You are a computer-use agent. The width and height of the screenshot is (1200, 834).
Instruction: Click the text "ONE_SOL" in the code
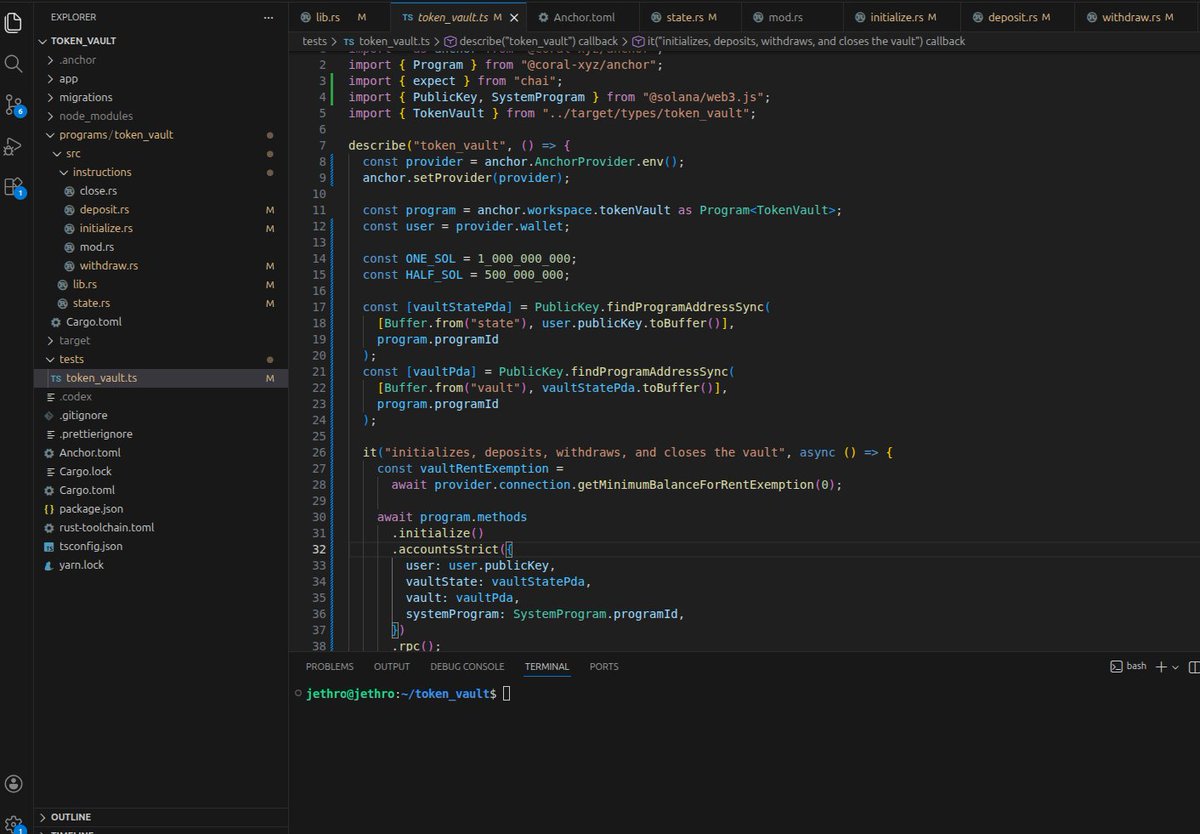[431, 258]
